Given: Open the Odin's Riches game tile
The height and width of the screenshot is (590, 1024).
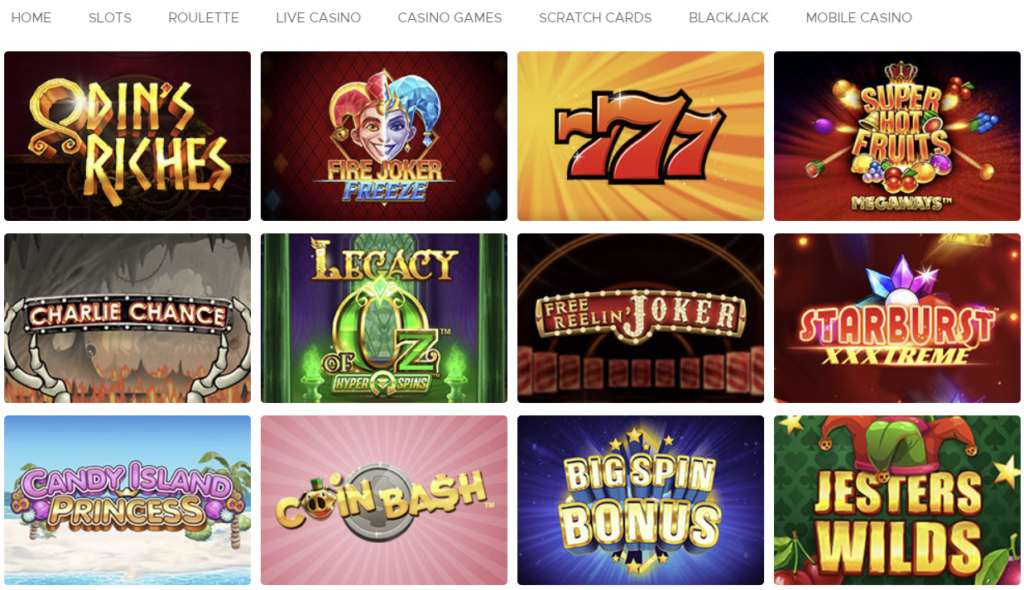Looking at the screenshot, I should coord(127,136).
